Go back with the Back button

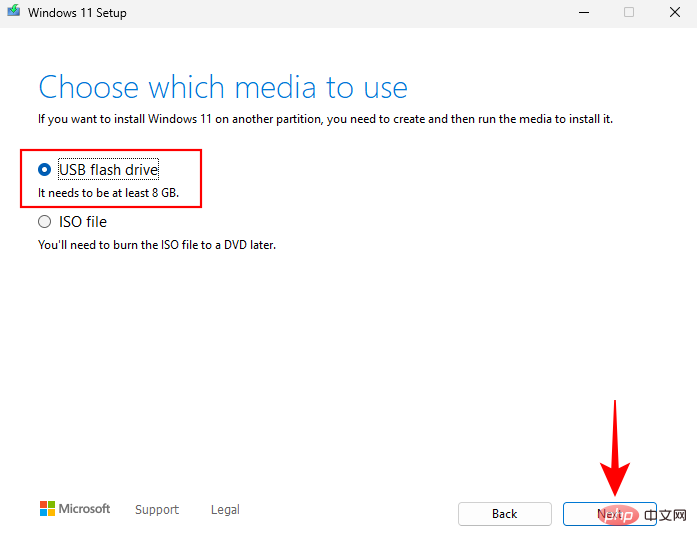click(x=505, y=514)
